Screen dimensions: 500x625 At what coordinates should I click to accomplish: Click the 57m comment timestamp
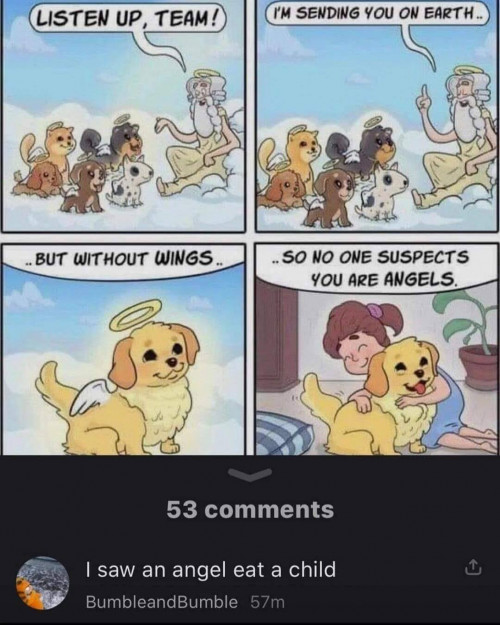(x=268, y=602)
